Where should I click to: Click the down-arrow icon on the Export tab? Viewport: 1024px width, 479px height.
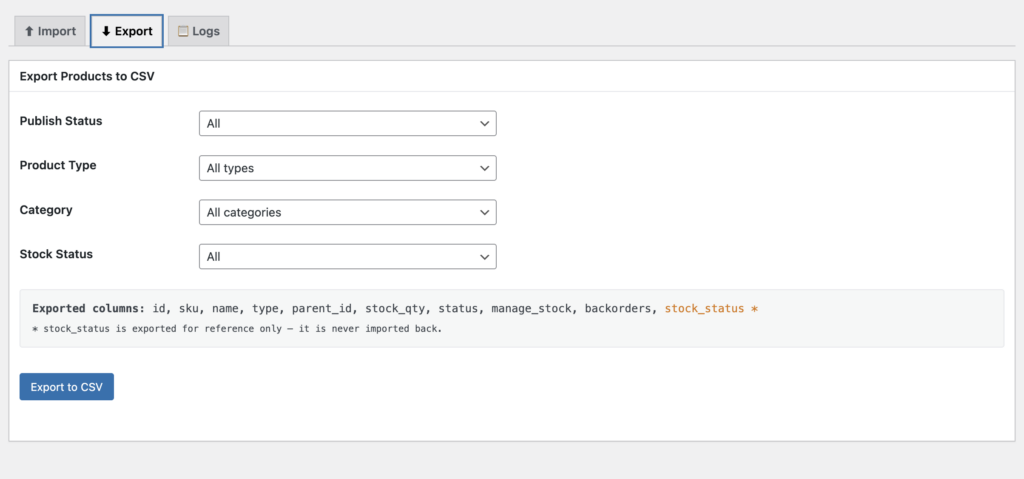coord(106,31)
